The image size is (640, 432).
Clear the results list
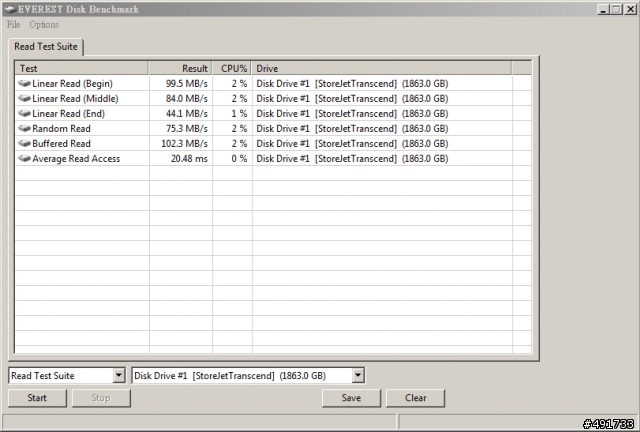(416, 398)
